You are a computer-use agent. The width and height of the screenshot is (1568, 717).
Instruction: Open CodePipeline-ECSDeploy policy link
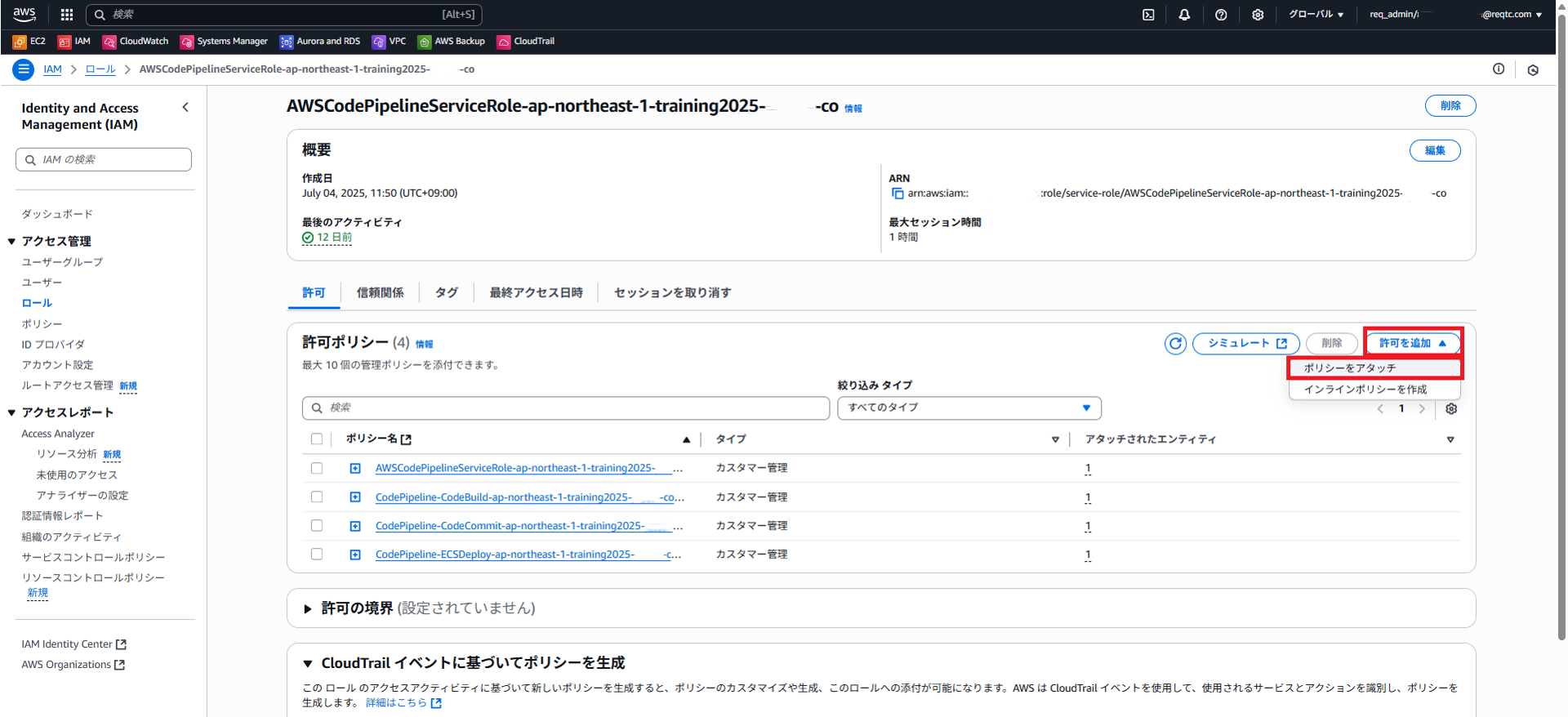pyautogui.click(x=528, y=555)
